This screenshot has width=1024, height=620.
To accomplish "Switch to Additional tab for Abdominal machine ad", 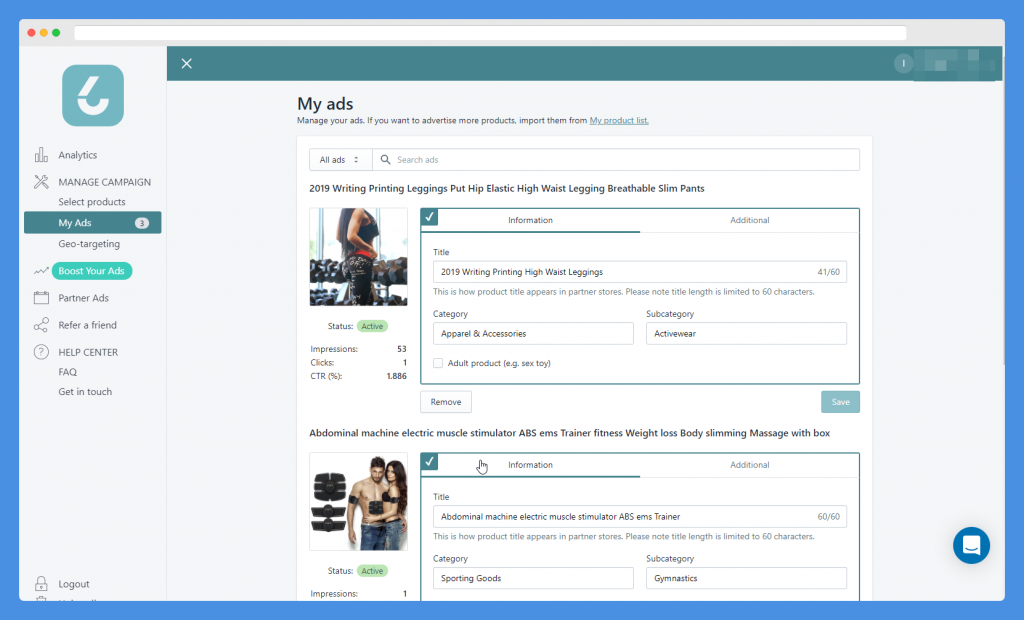I will tap(750, 465).
